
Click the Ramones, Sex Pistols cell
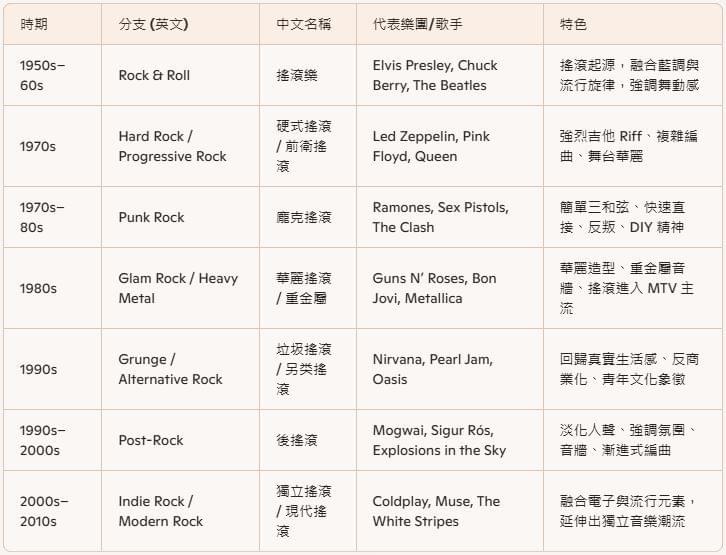coord(450,217)
